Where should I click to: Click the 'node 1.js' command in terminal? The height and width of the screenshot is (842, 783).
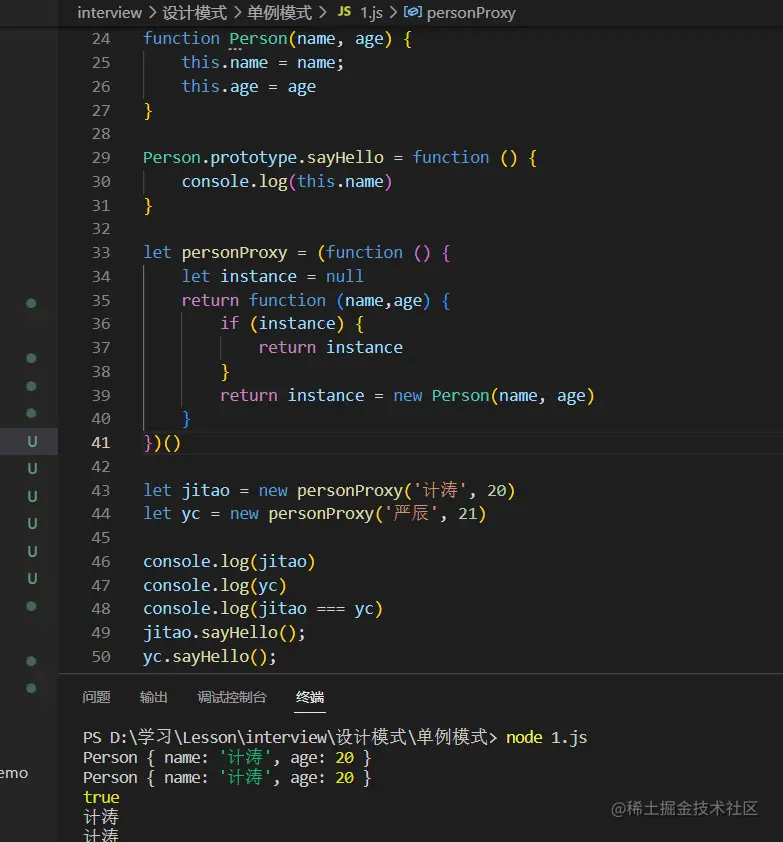(547, 737)
